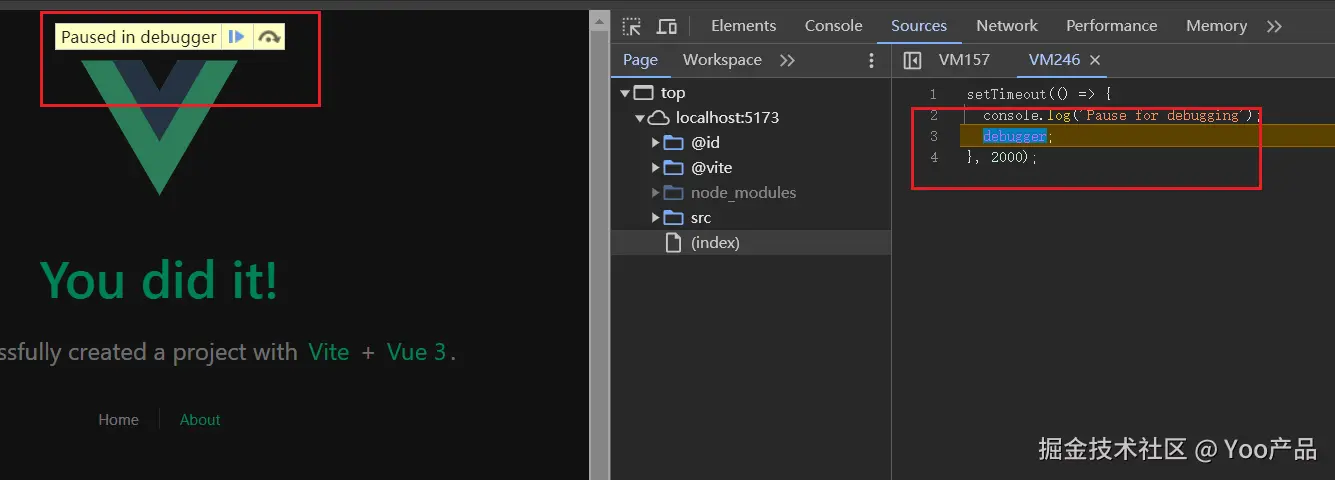Click the About navigation link
1335x480 pixels.
click(200, 420)
